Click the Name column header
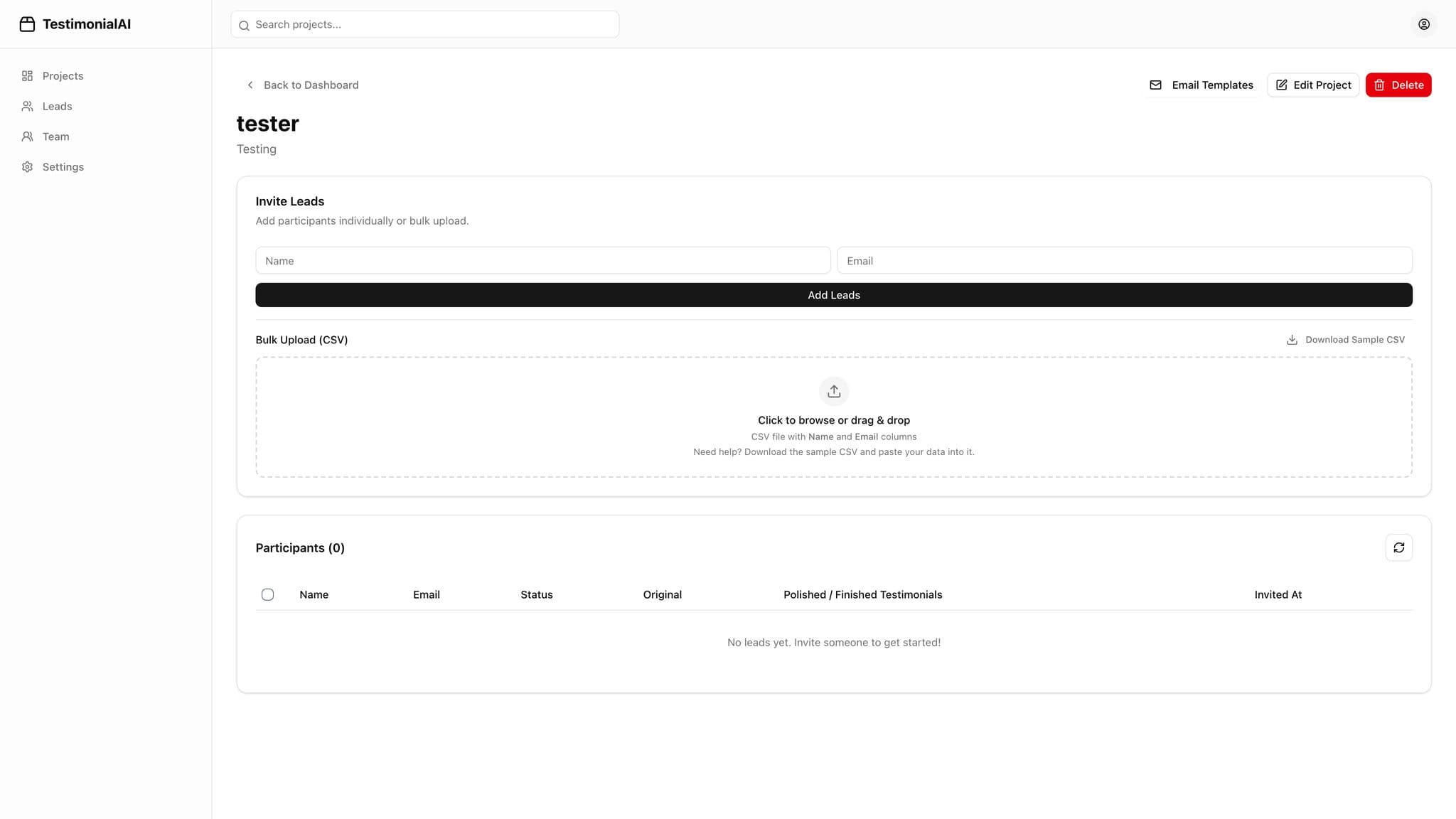The width and height of the screenshot is (1456, 819). pos(314,594)
